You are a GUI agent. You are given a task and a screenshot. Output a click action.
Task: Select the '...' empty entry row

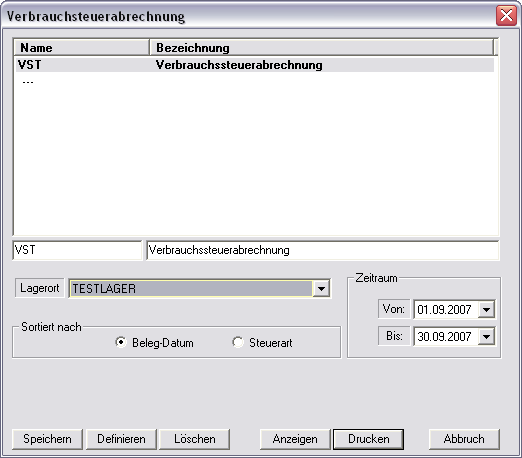pos(255,81)
